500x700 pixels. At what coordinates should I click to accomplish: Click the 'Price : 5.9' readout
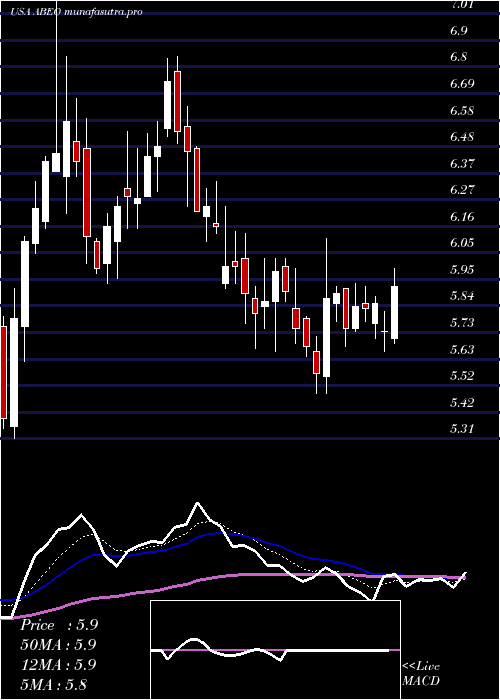click(x=59, y=625)
